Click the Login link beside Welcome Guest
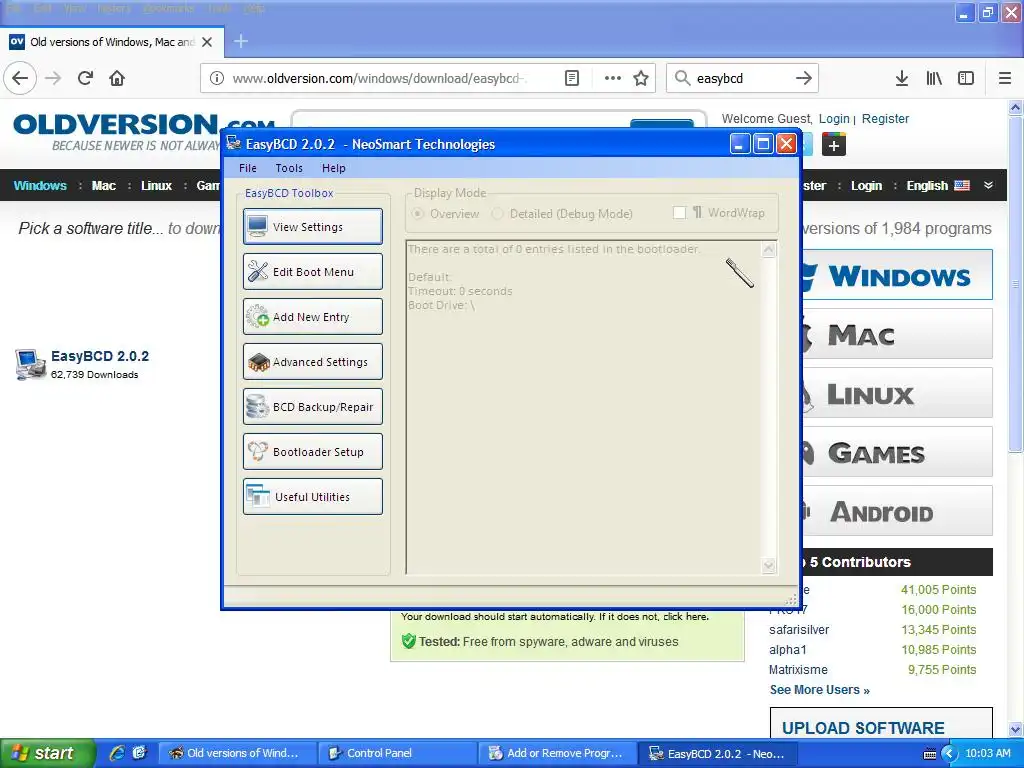Viewport: 1024px width, 768px height. [834, 119]
